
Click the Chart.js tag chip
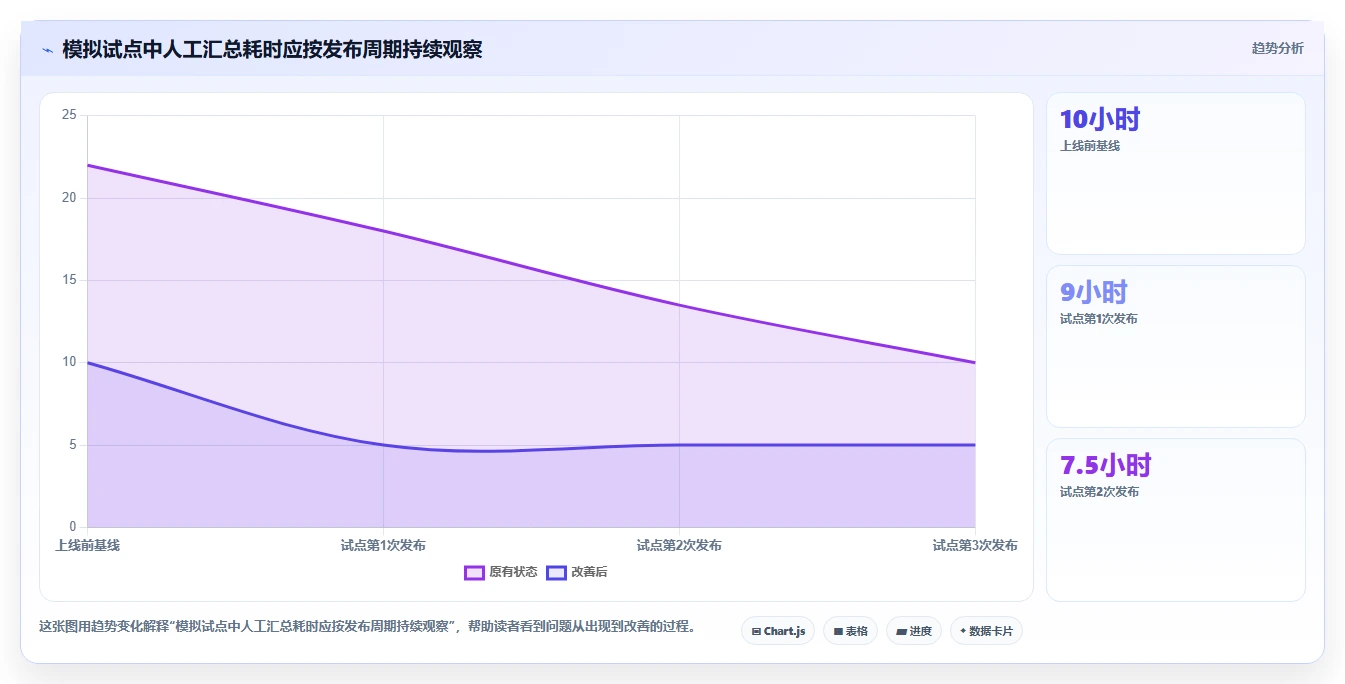(x=778, y=631)
